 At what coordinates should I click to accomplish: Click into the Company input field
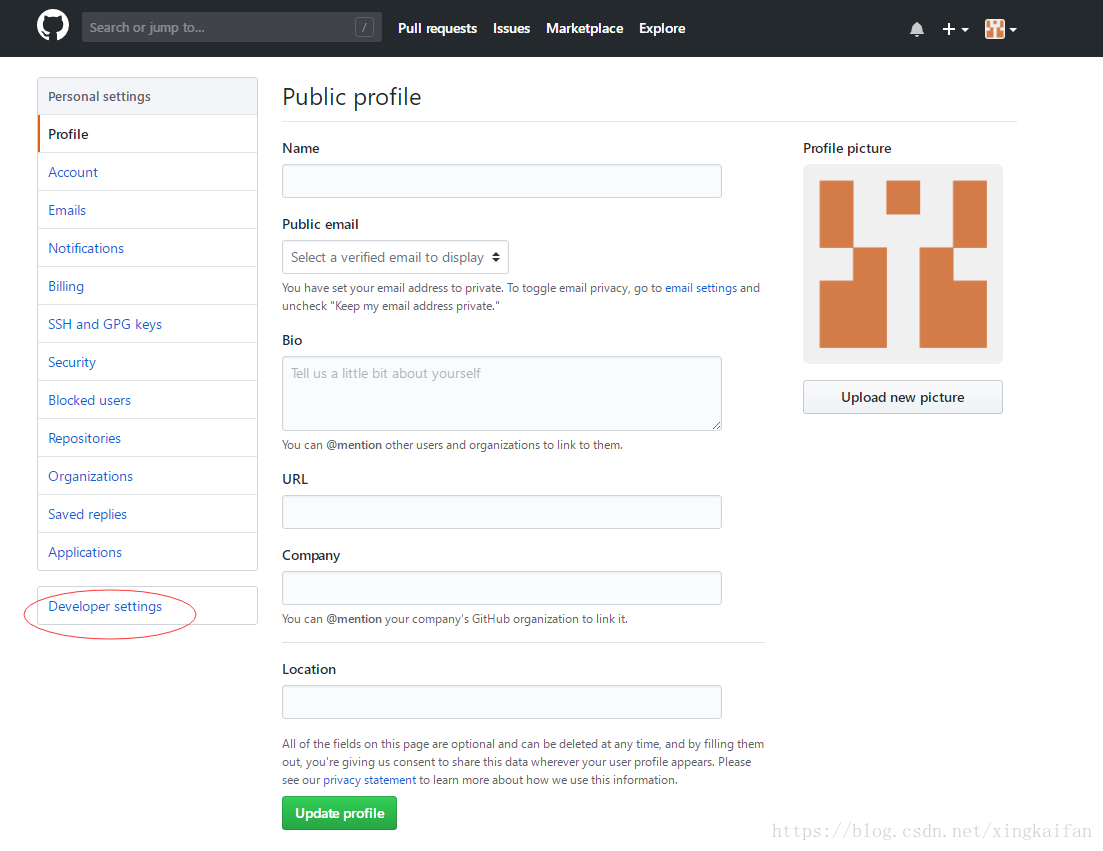point(502,587)
